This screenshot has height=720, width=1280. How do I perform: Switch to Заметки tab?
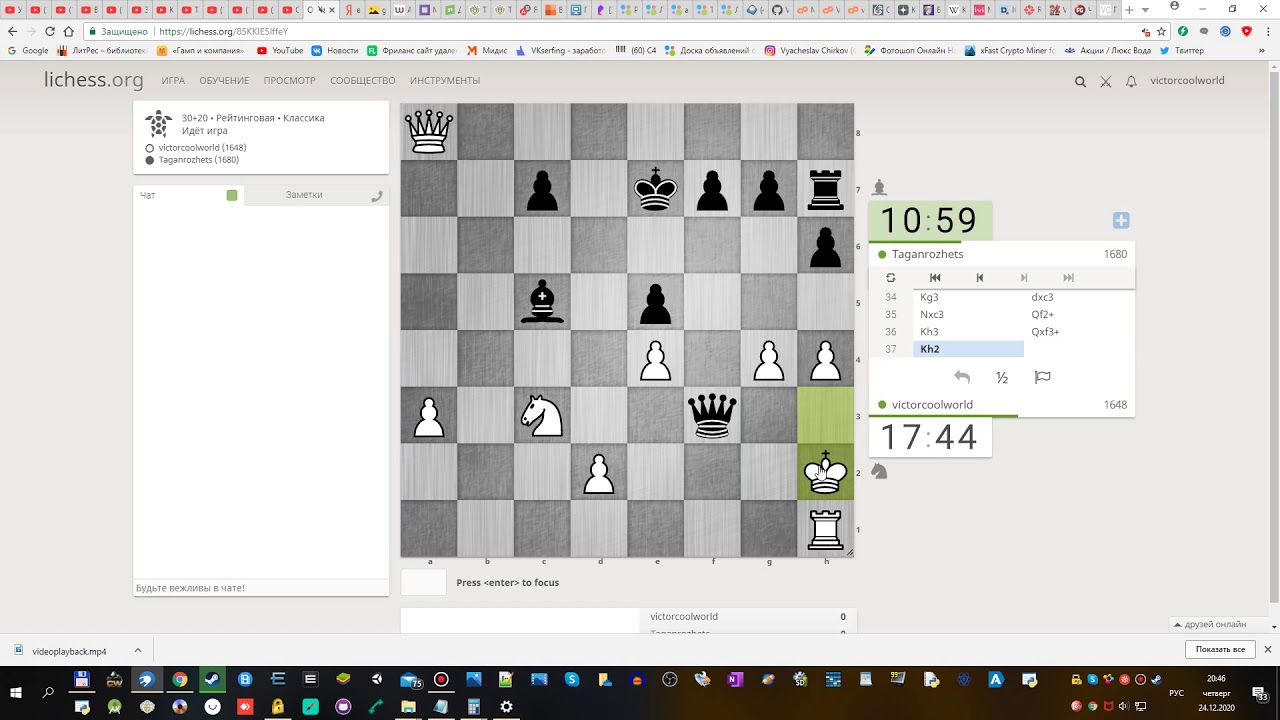(x=304, y=195)
